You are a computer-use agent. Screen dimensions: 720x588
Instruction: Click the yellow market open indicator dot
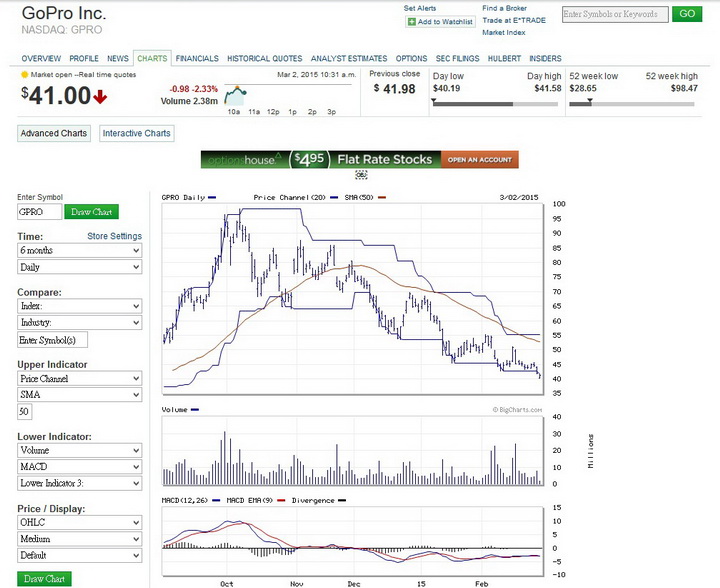25,74
